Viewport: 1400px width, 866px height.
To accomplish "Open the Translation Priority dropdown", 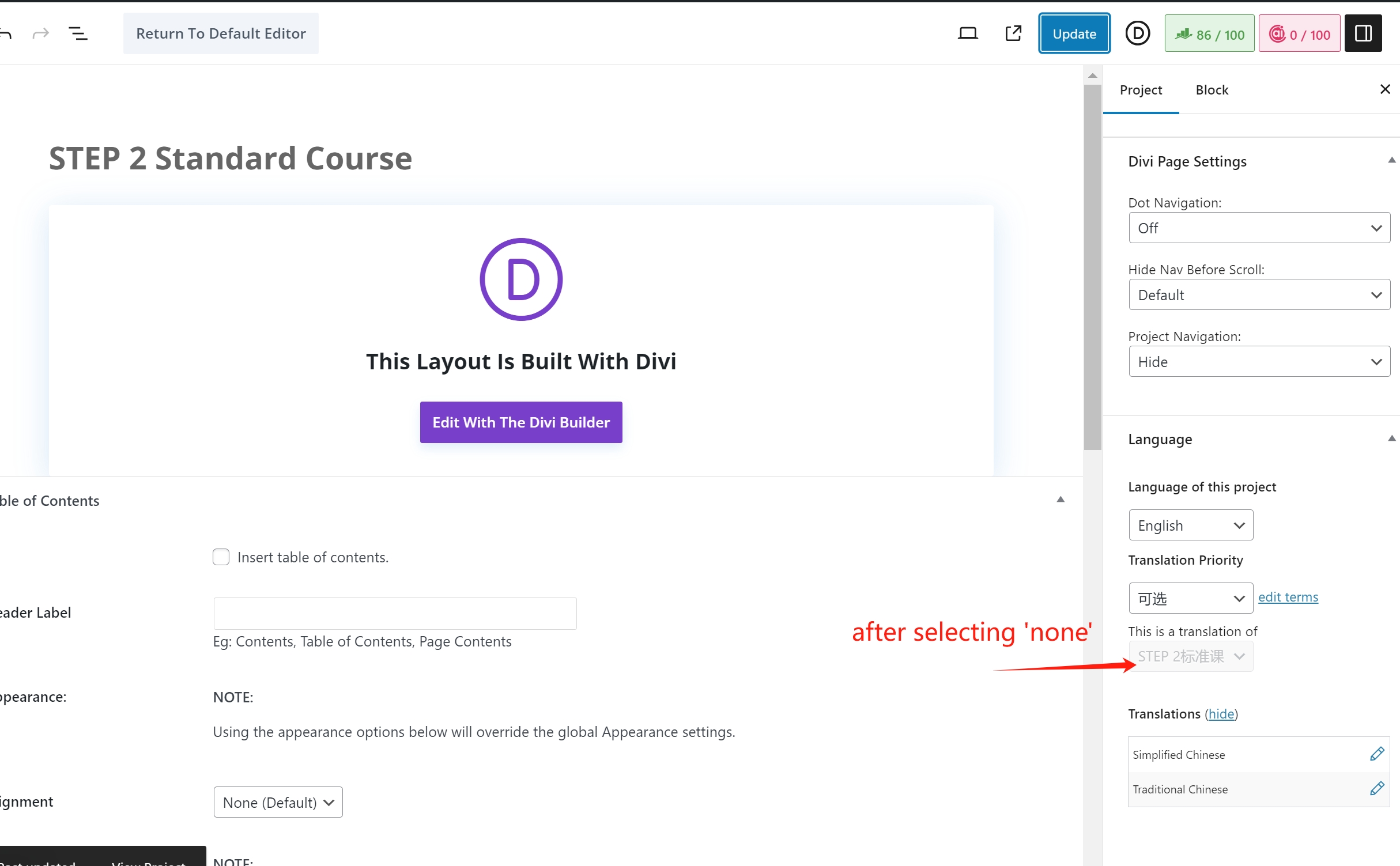I will click(1191, 599).
